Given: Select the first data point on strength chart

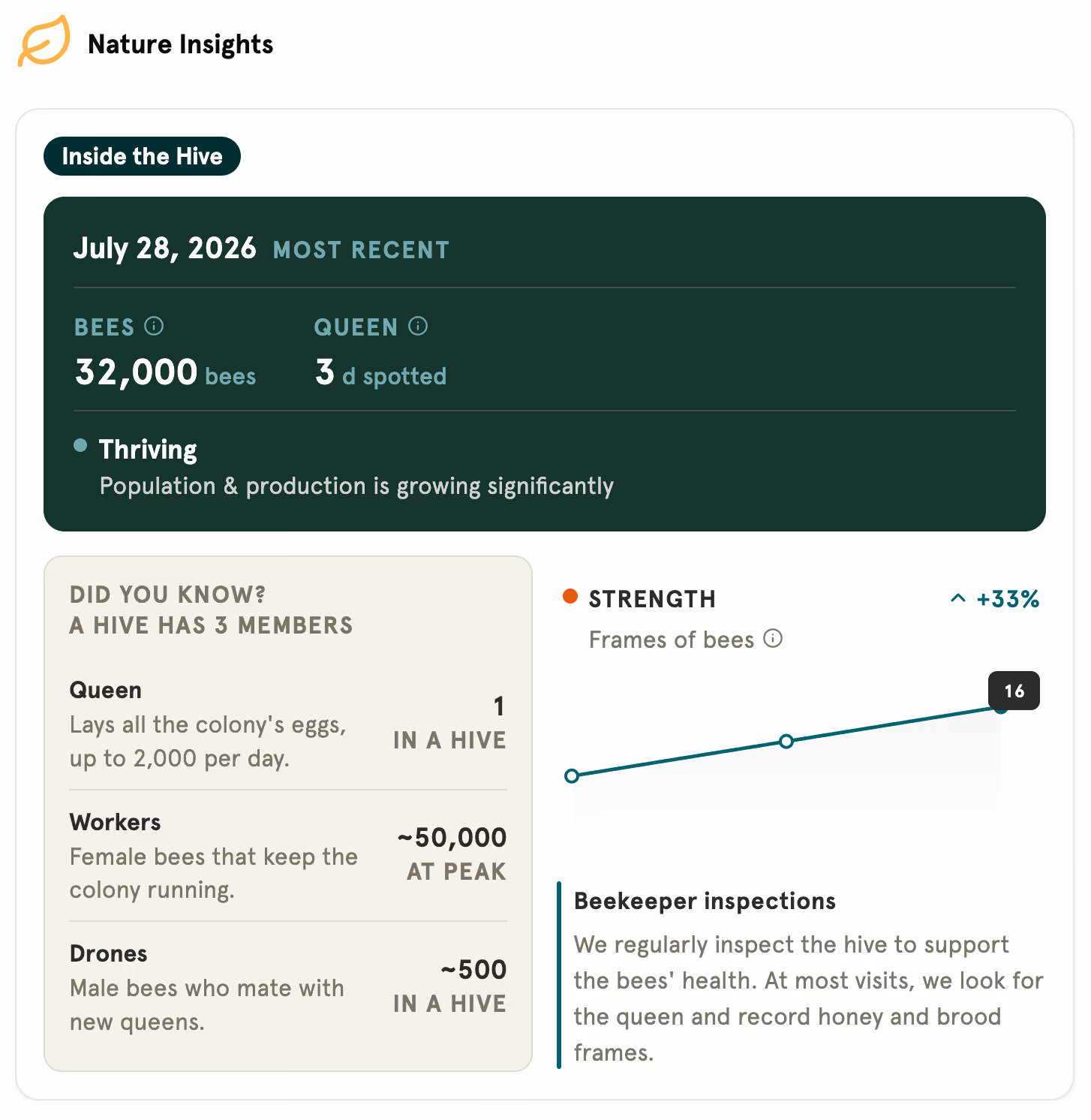Looking at the screenshot, I should coord(572,775).
